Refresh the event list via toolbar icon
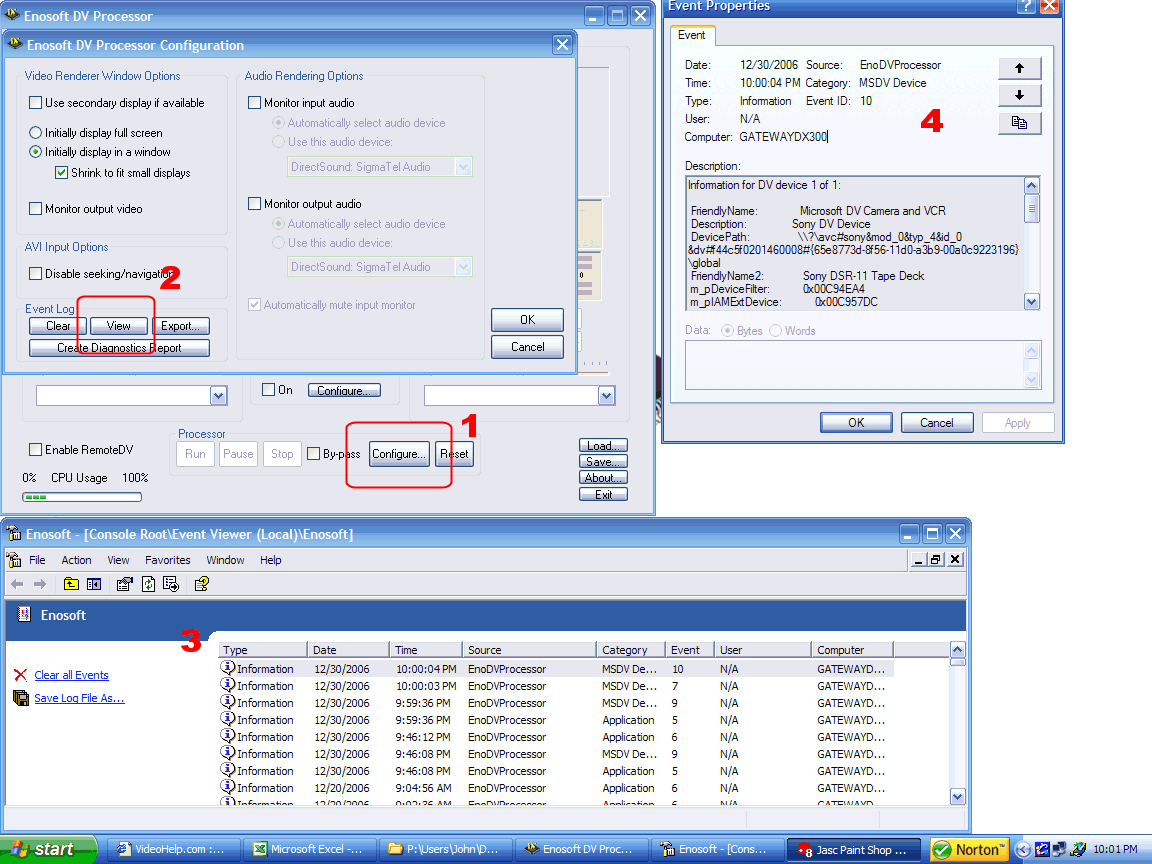Image resolution: width=1152 pixels, height=864 pixels. [148, 584]
